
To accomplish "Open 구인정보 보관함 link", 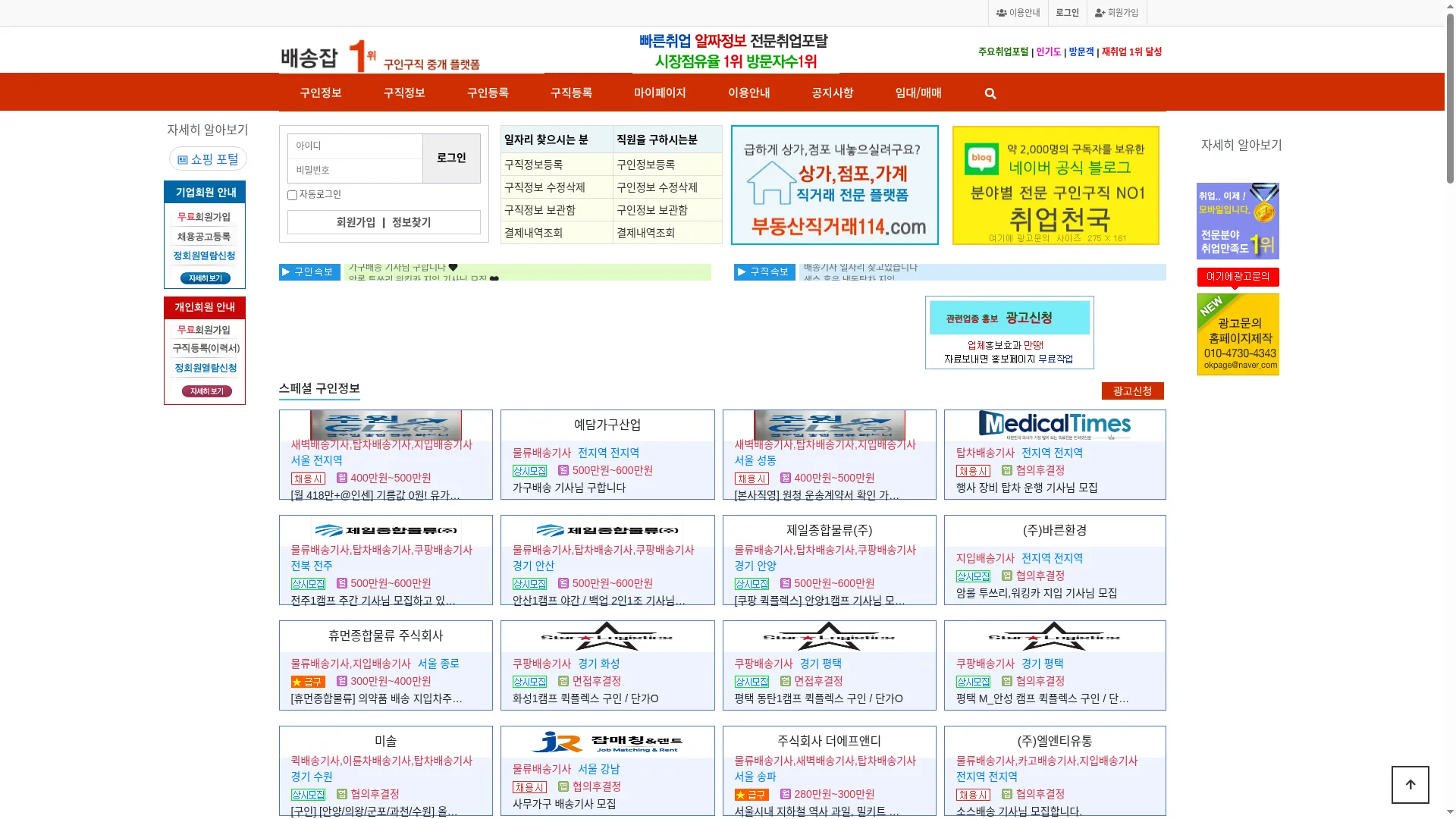I will pyautogui.click(x=651, y=210).
